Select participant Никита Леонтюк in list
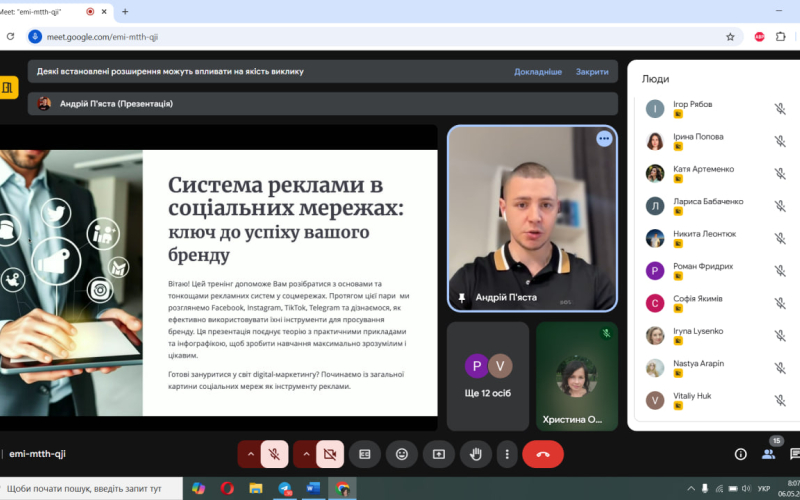800x500 pixels. [x=716, y=238]
